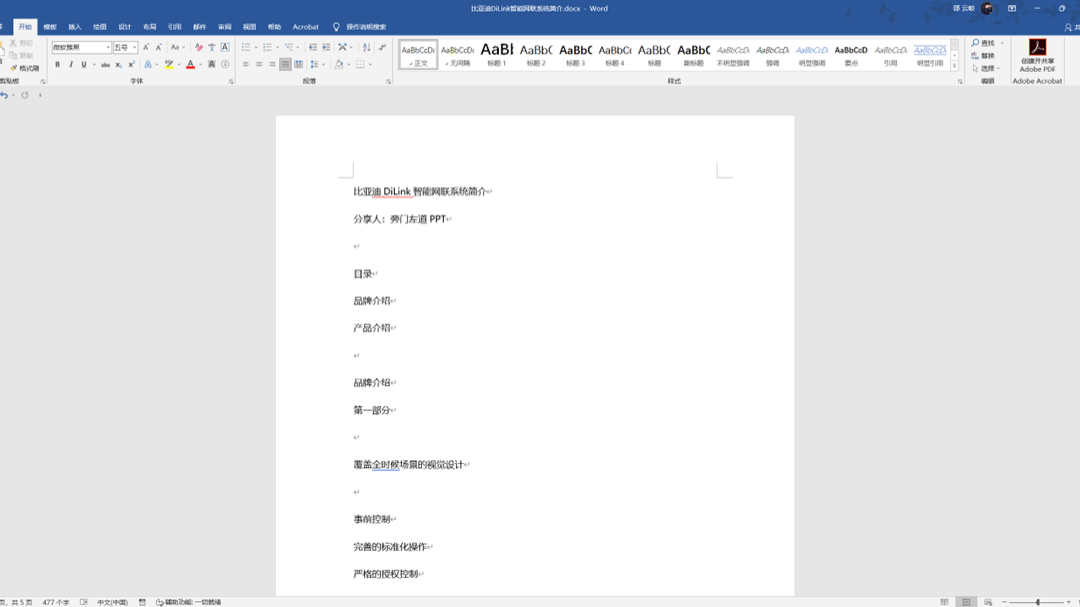
Task: Click the undo arrow in quick access toolbar
Action: click(x=5, y=95)
